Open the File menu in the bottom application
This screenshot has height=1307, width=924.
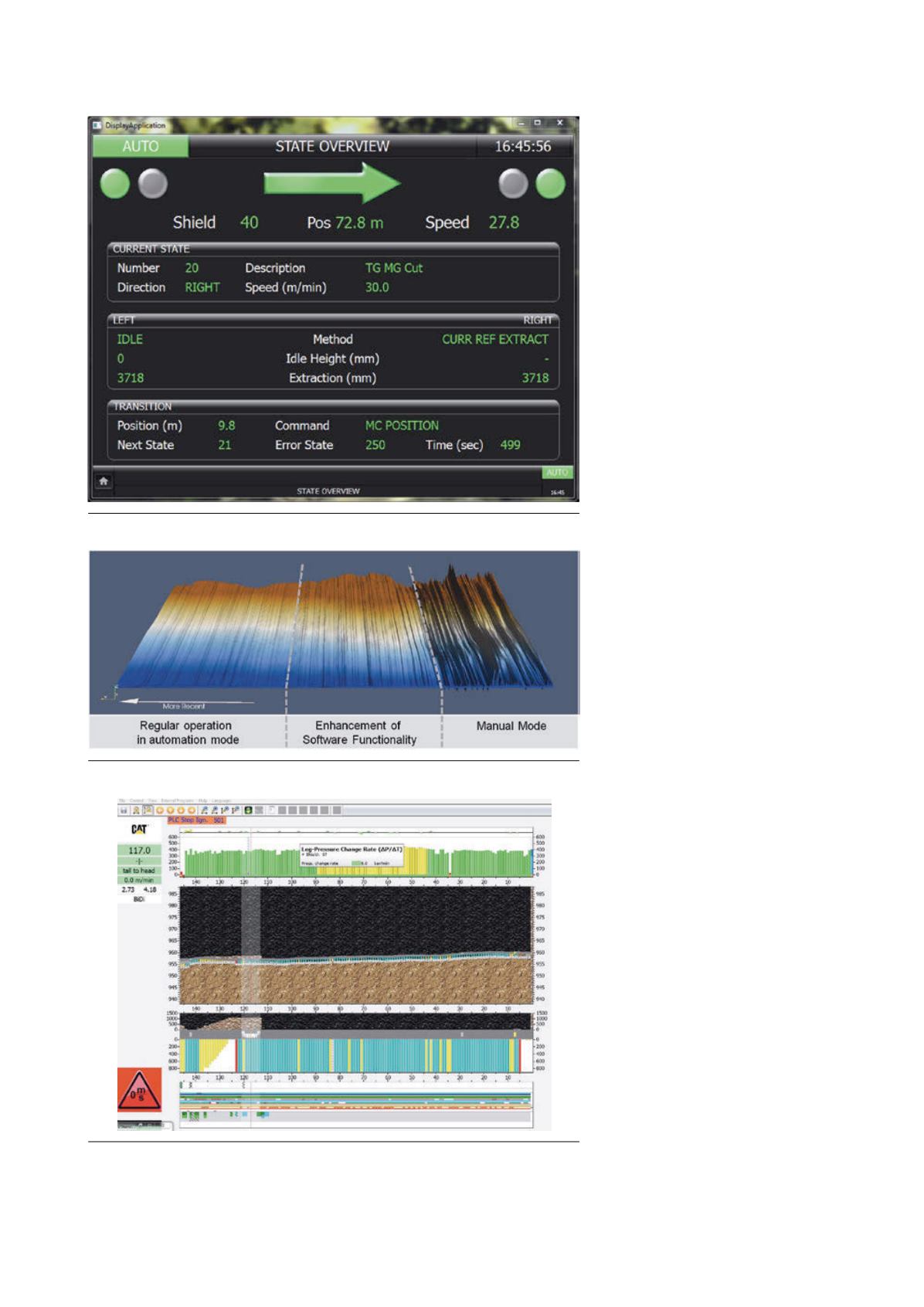pos(122,801)
